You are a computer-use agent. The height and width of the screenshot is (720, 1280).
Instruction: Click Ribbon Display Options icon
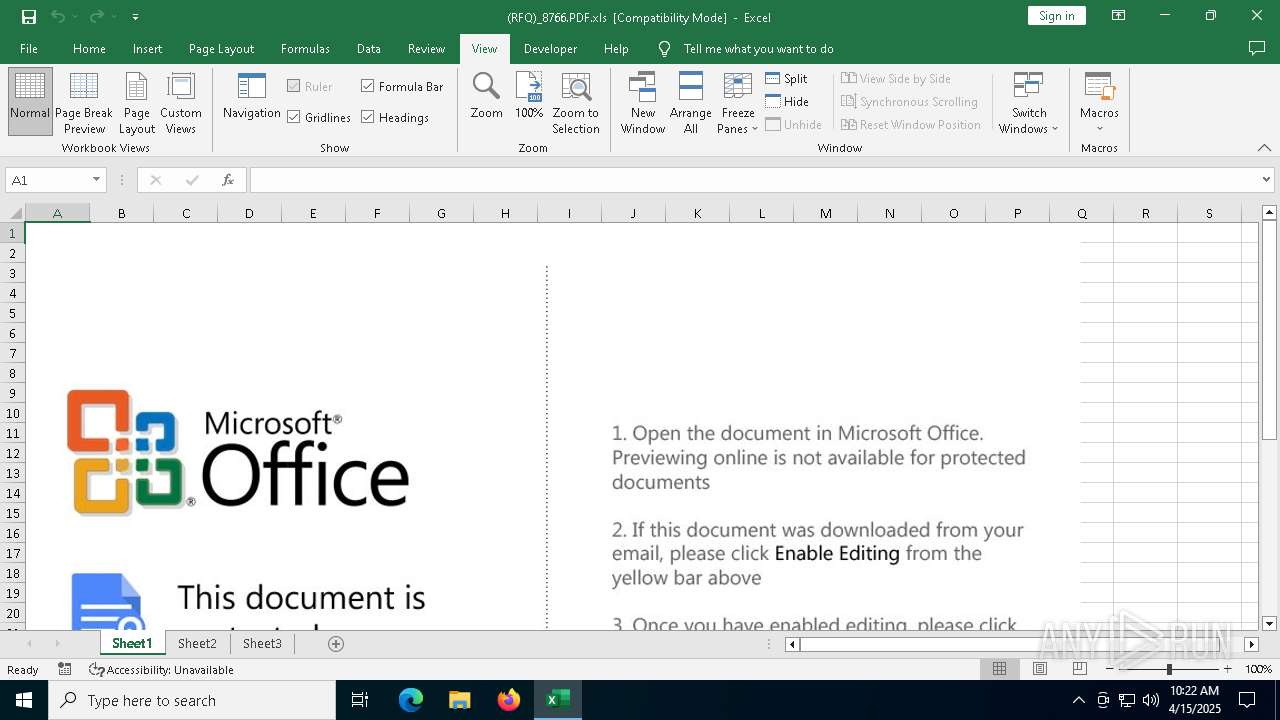click(x=1119, y=16)
